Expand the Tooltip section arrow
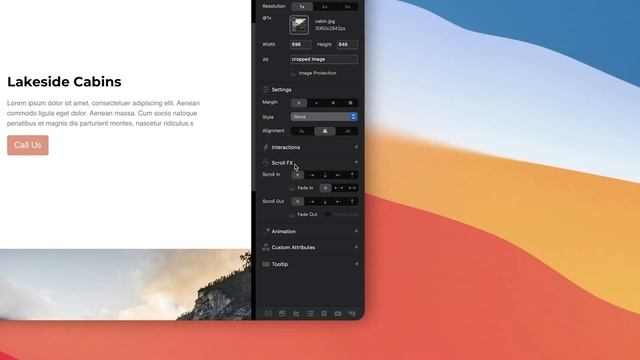This screenshot has width=640, height=360. (356, 264)
